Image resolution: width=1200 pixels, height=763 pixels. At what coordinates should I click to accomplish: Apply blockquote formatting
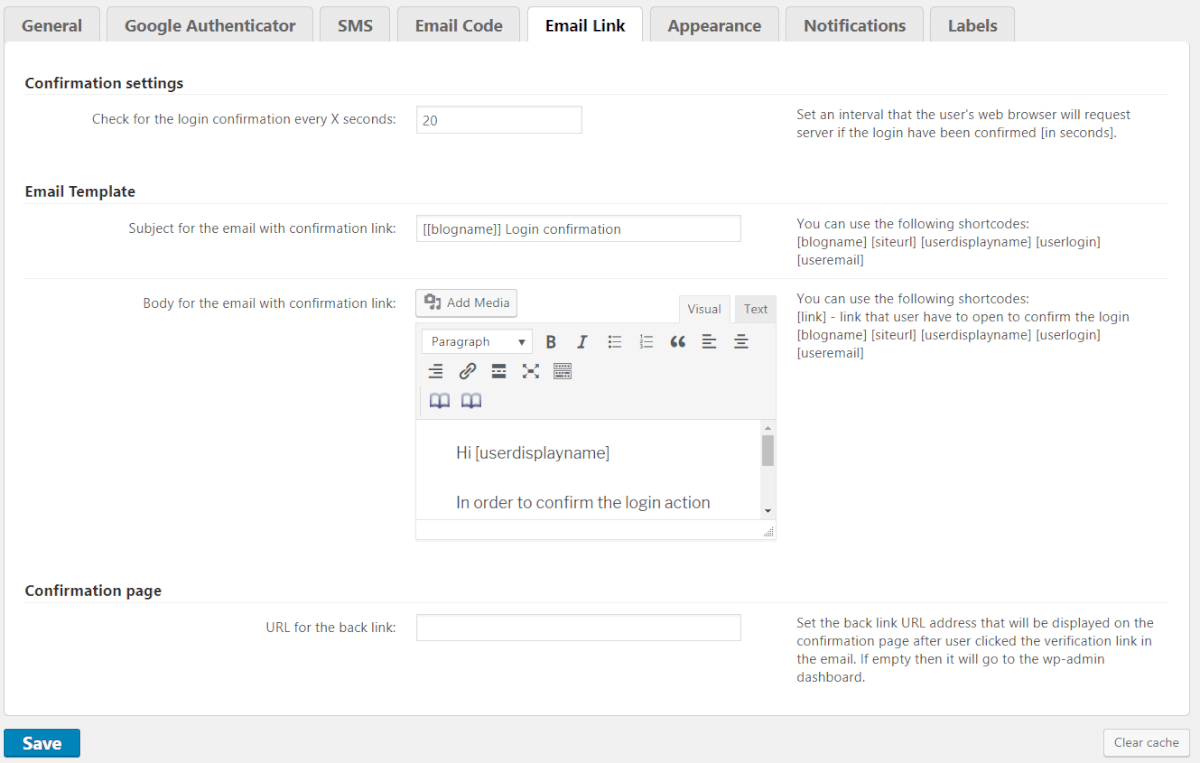point(678,342)
